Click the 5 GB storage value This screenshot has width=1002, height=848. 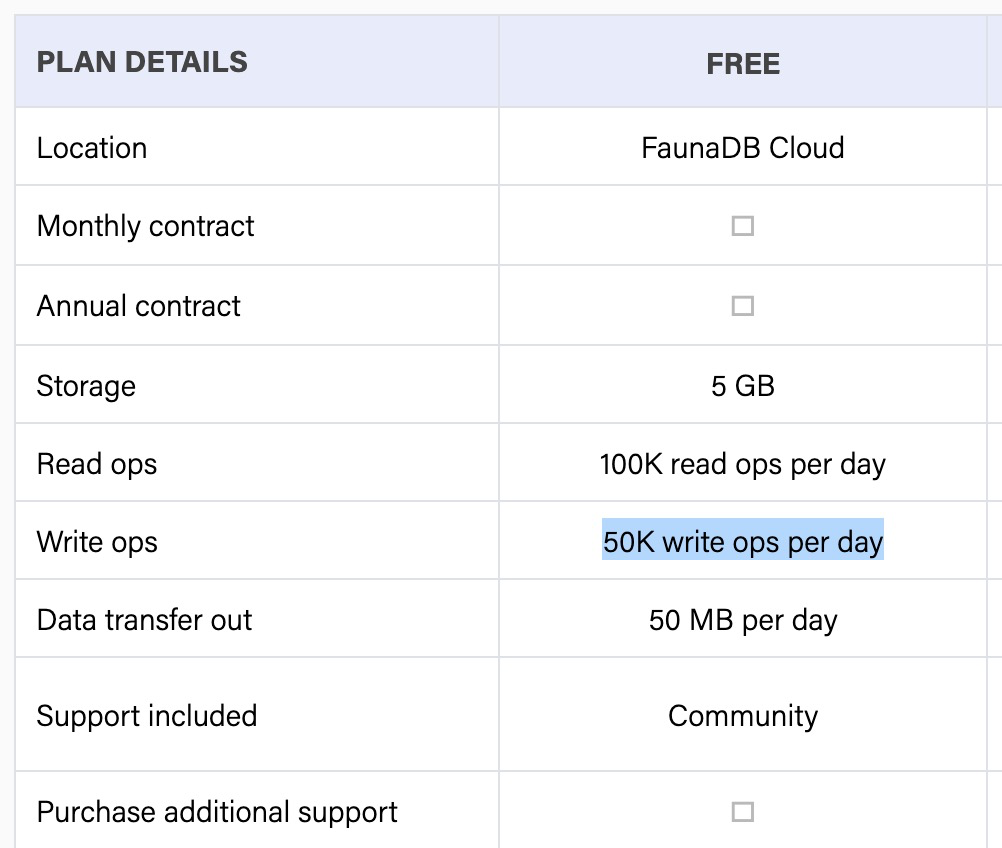tap(742, 386)
